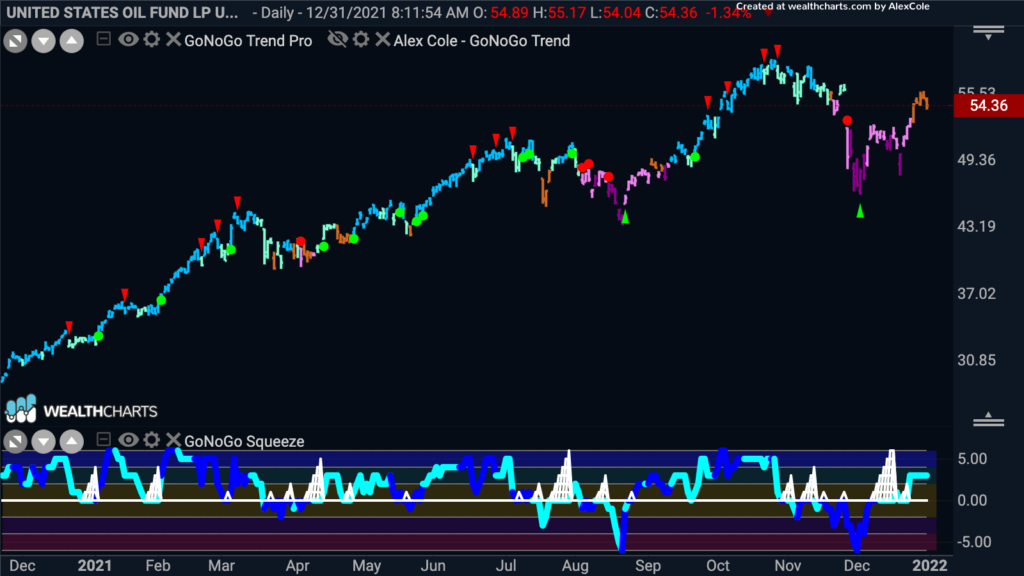Remove the GoNoGo Trend Pro indicator with its X icon
The image size is (1024, 576).
173,40
